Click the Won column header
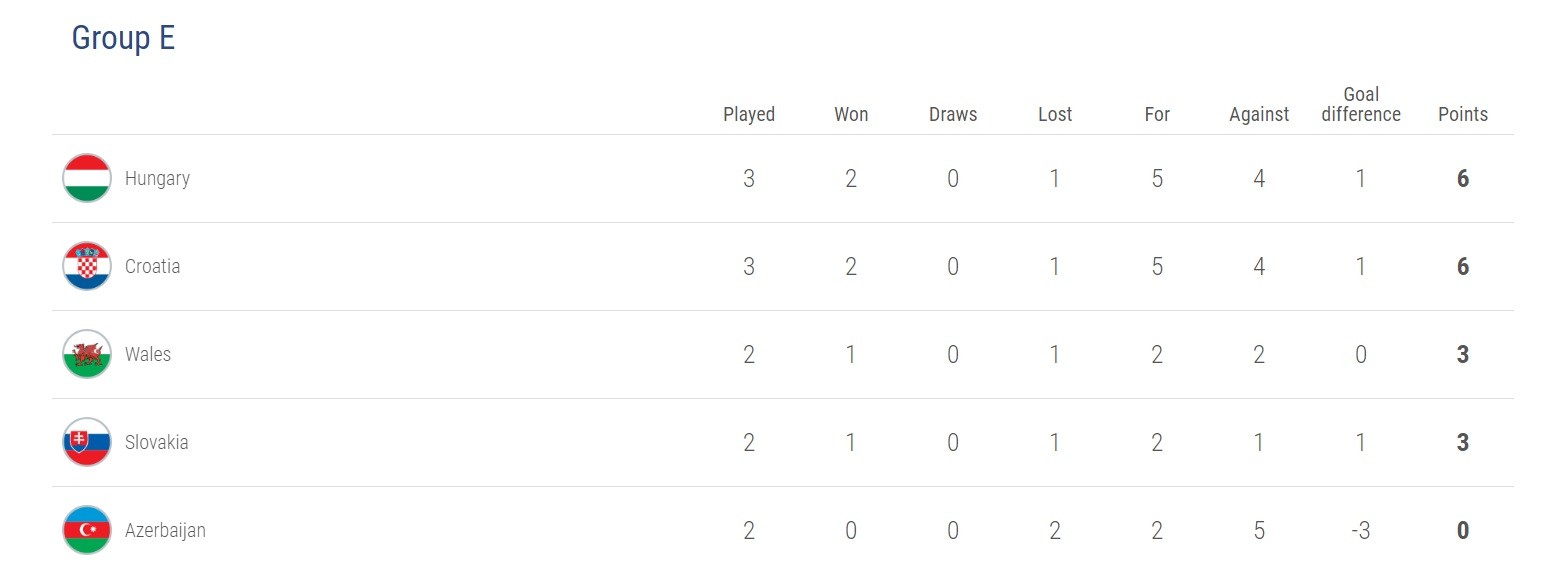 [851, 114]
